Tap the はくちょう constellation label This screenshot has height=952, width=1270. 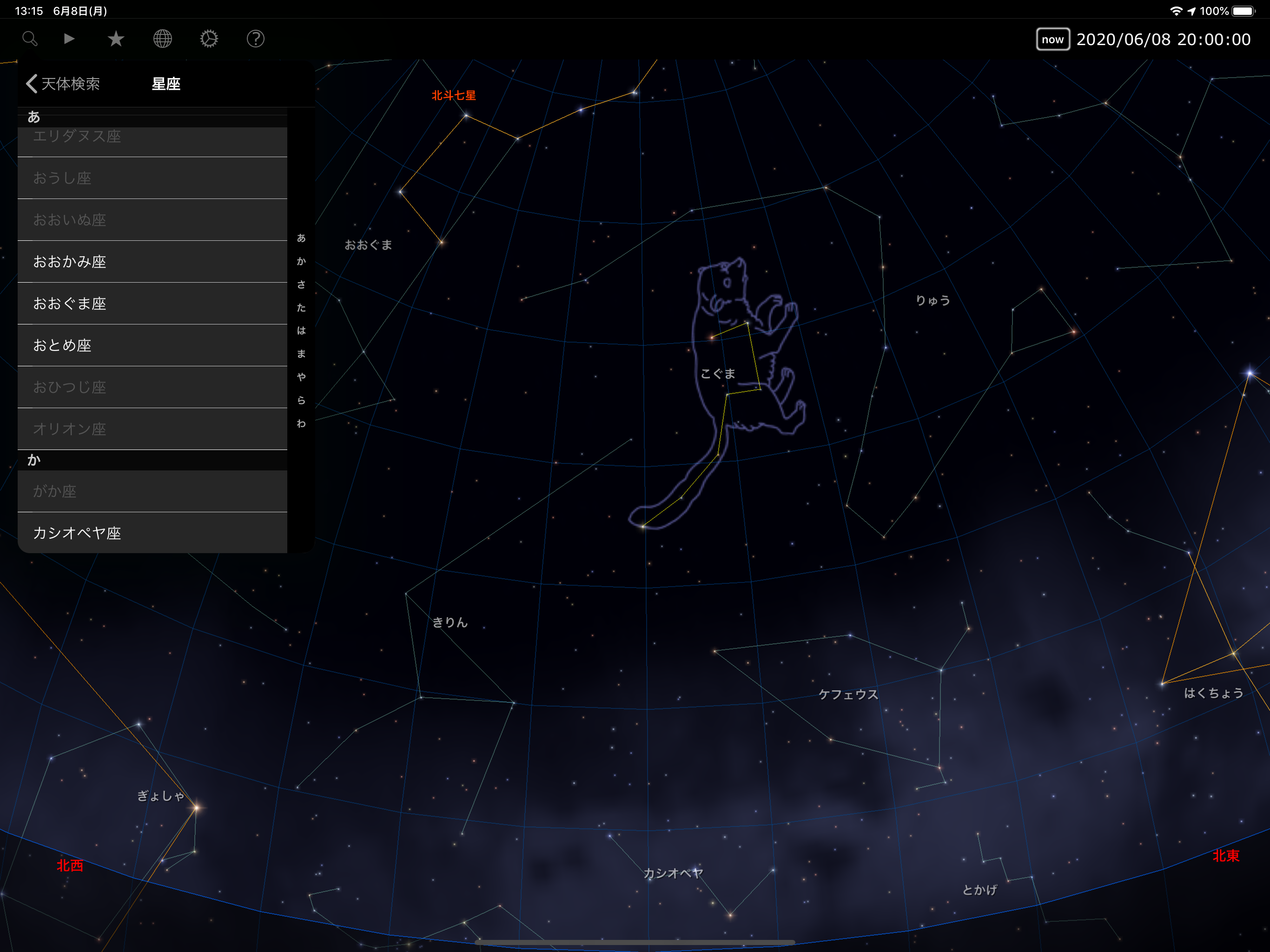click(1214, 693)
